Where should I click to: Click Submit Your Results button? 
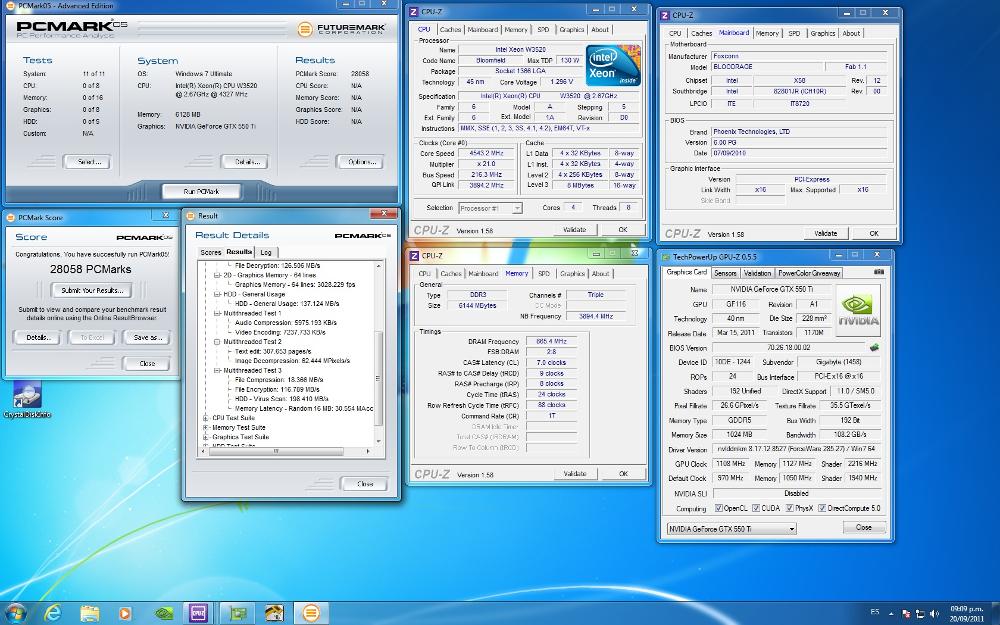point(92,290)
